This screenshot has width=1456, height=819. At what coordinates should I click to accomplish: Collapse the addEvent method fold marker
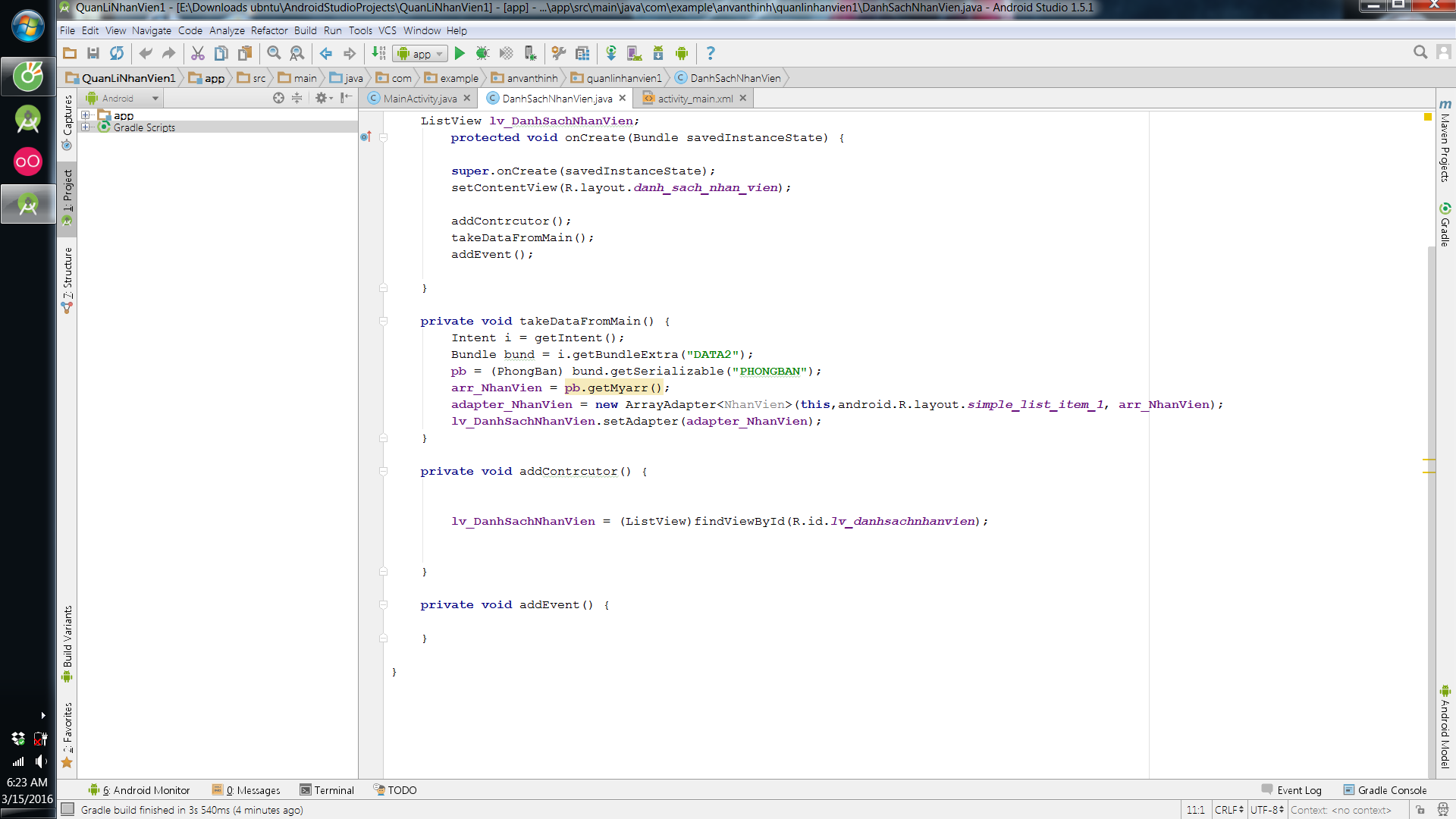pyautogui.click(x=384, y=604)
